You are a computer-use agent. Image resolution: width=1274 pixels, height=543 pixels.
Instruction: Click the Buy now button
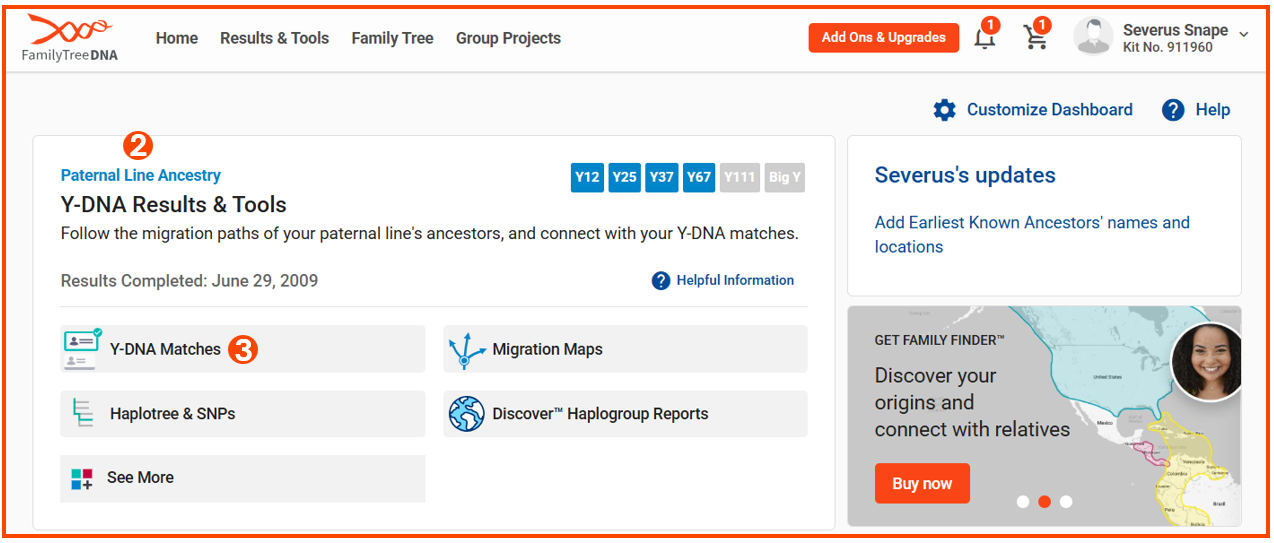(922, 484)
